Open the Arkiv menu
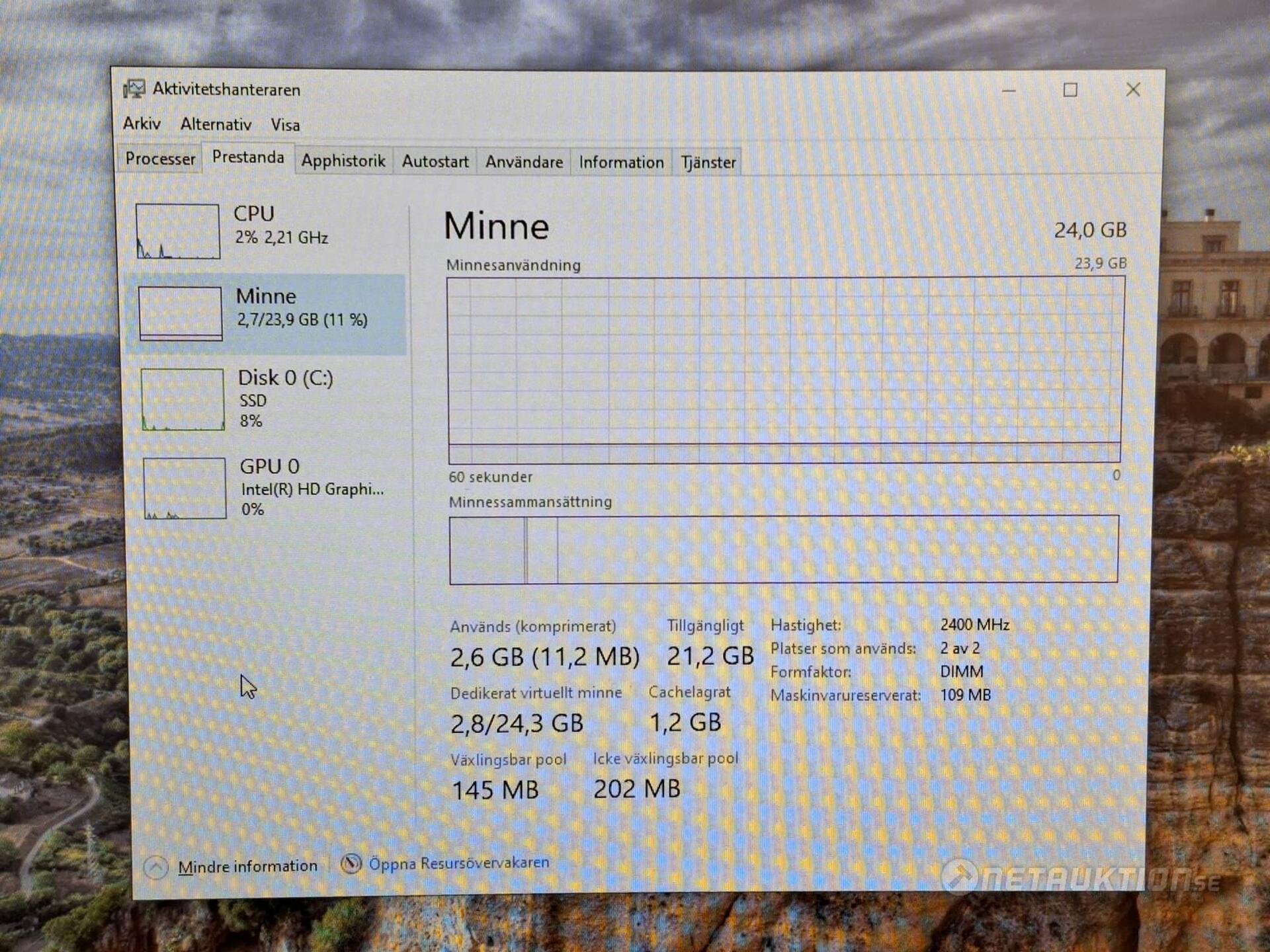The width and height of the screenshot is (1270, 952). tap(142, 124)
